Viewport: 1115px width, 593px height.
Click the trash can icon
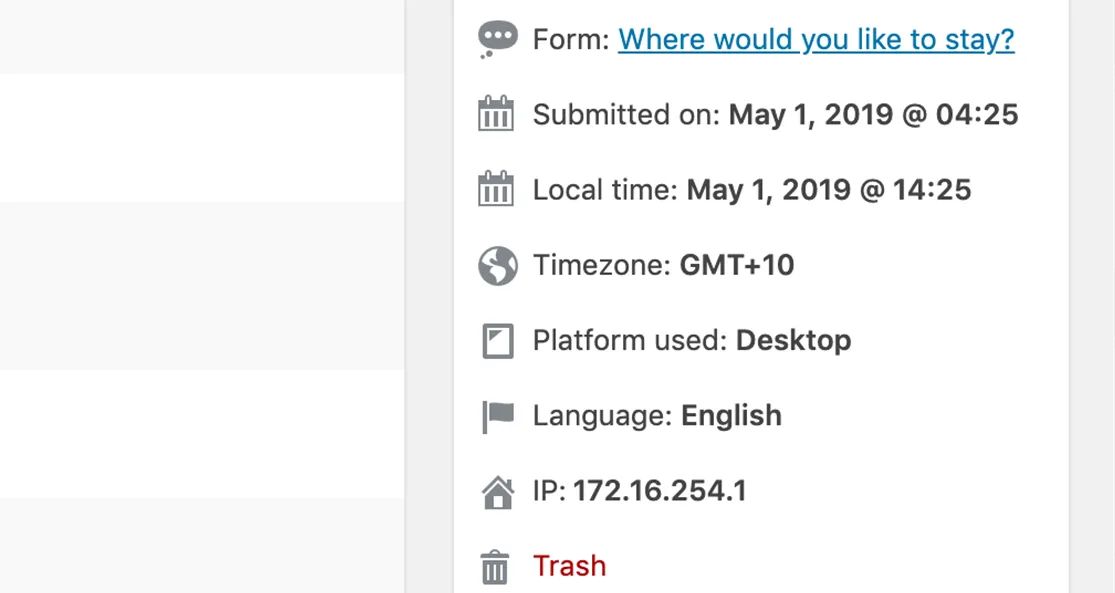tap(494, 566)
